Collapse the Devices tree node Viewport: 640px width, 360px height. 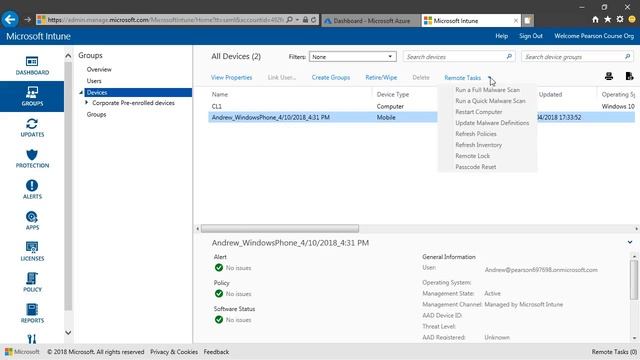81,93
